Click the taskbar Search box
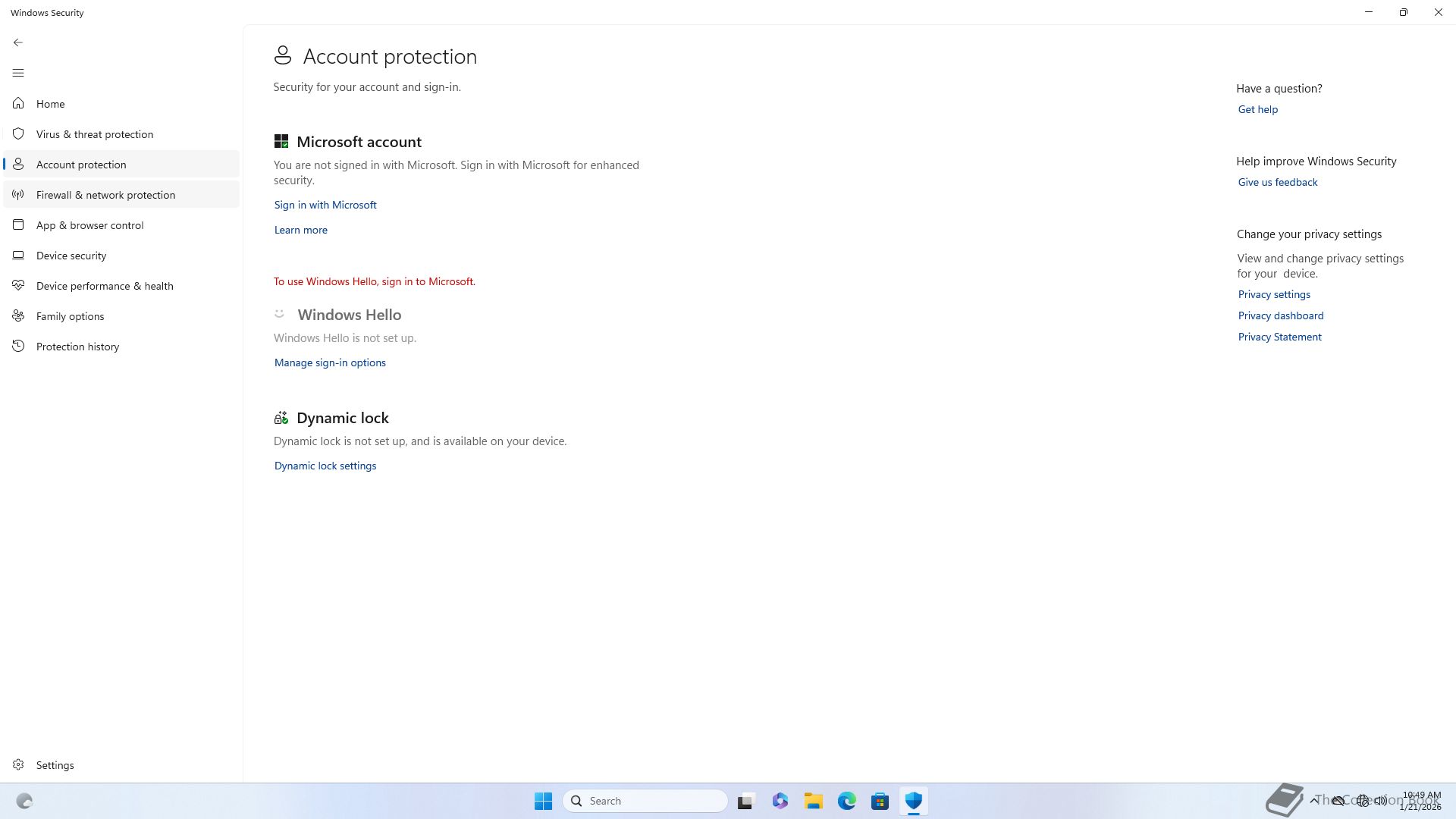Screen dimensions: 1456x819 point(645,801)
